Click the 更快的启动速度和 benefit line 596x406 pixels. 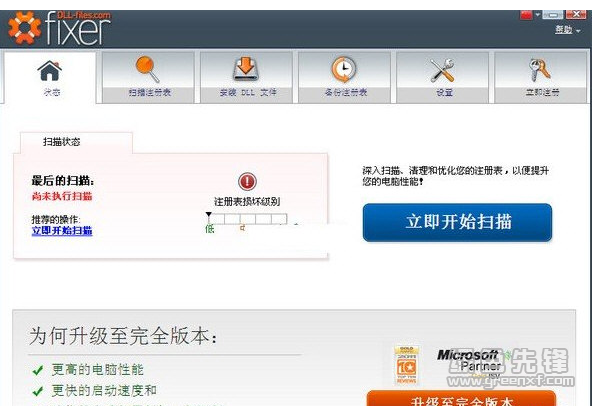[104, 390]
